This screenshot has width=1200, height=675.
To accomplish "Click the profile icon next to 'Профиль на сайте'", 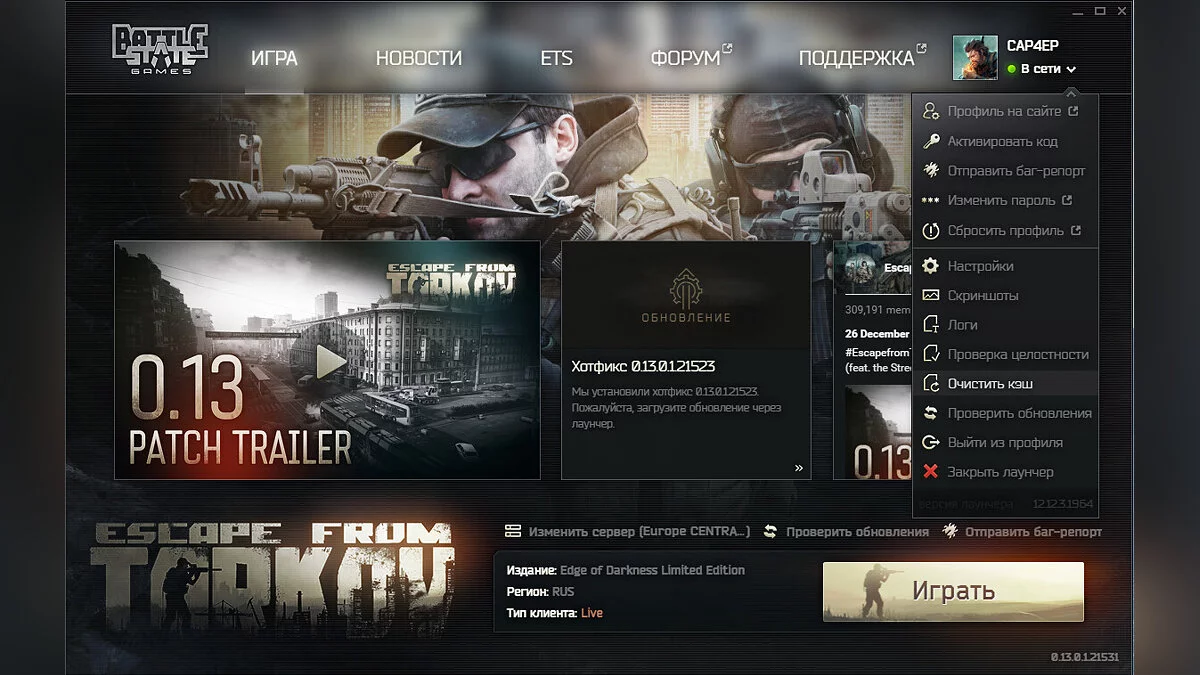I will (931, 112).
